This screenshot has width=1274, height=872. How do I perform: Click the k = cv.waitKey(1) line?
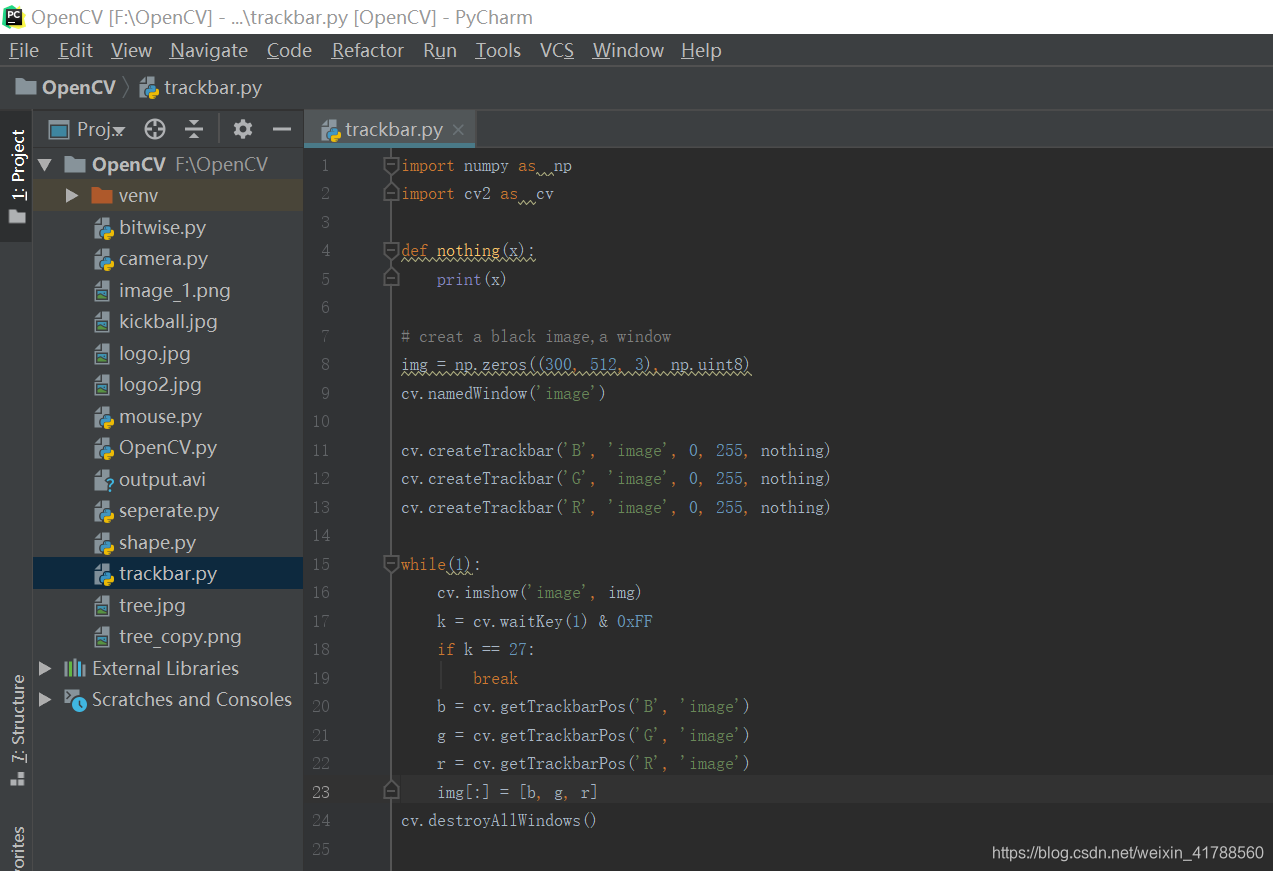point(545,622)
